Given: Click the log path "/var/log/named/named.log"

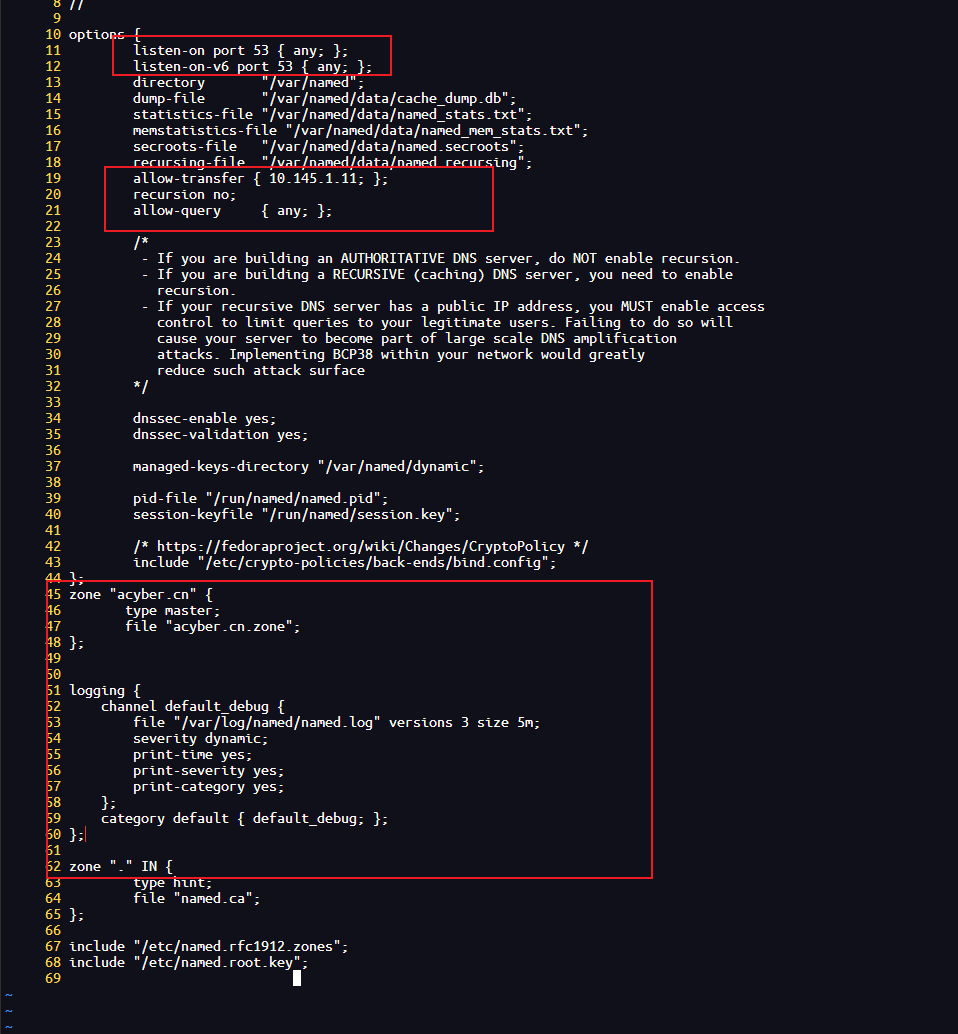Looking at the screenshot, I should click(276, 722).
